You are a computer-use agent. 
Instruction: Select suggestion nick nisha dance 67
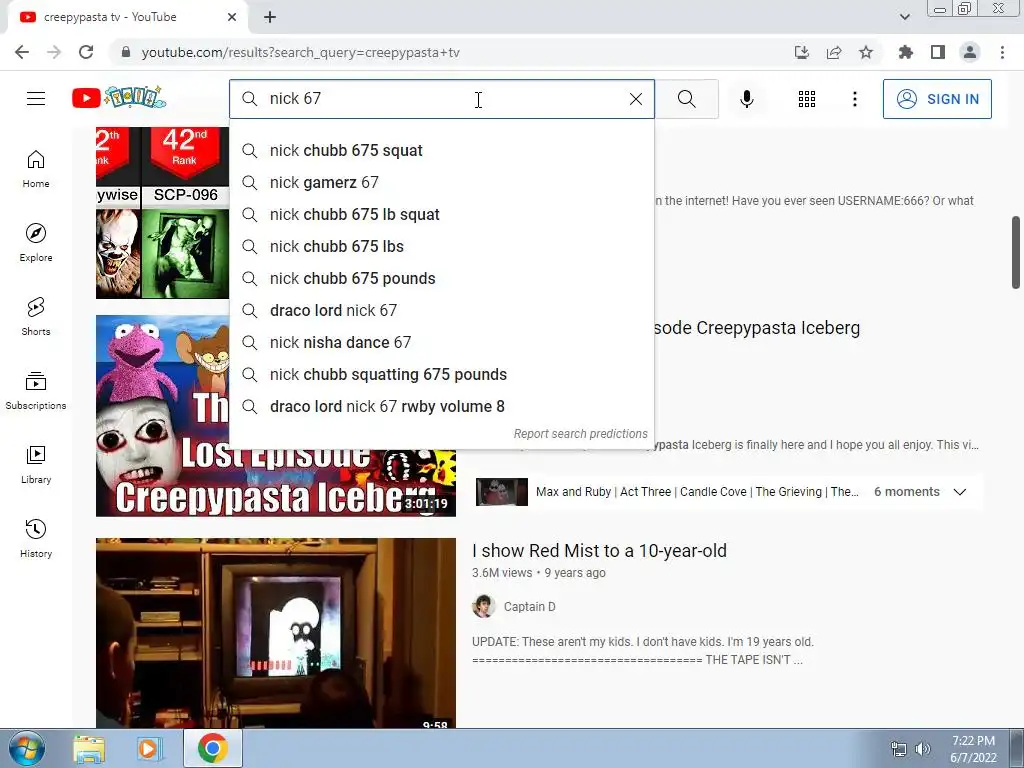coord(442,342)
